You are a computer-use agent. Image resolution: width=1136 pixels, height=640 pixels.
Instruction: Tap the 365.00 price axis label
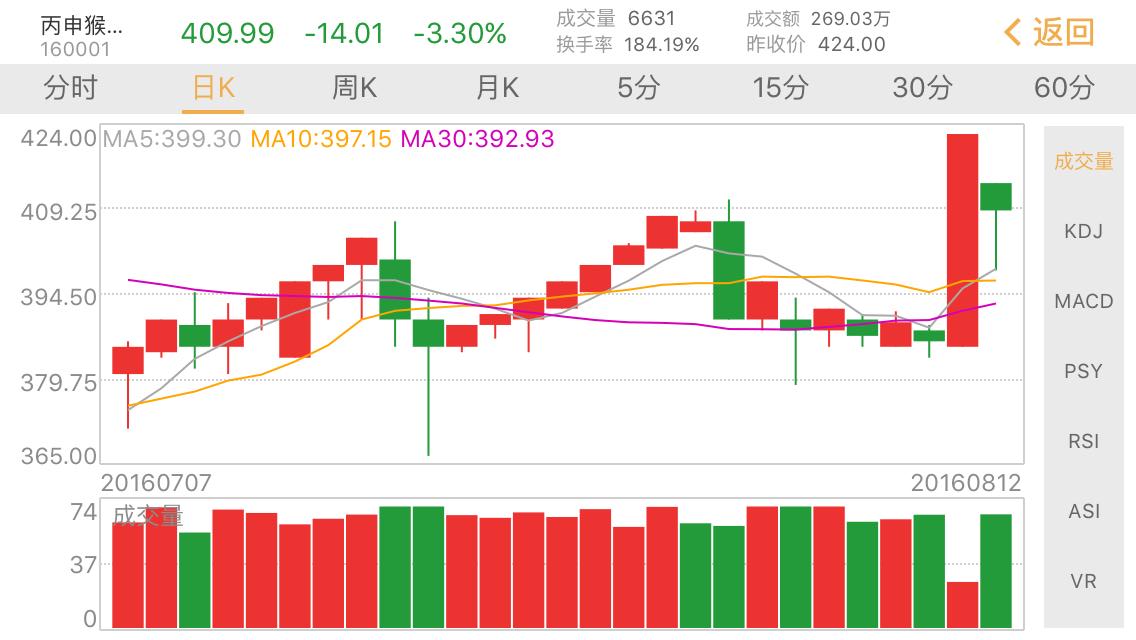tap(59, 456)
